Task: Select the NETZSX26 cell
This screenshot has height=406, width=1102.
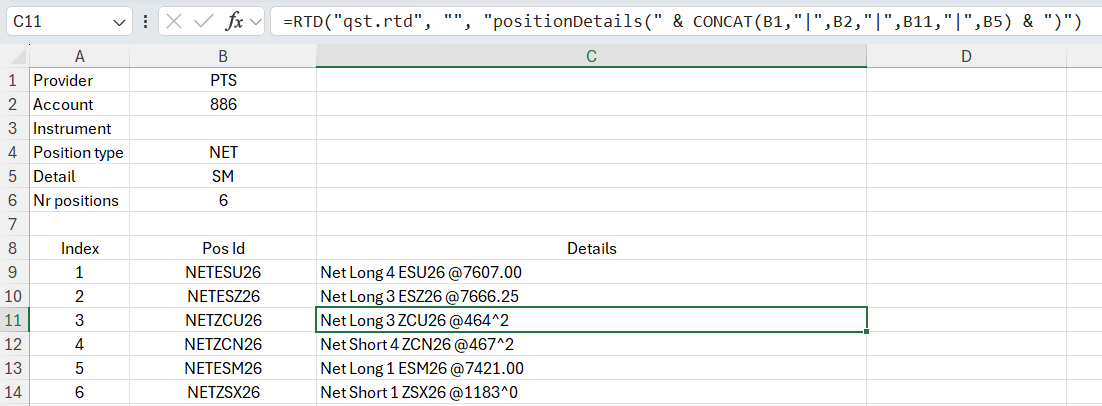Action: [223, 392]
